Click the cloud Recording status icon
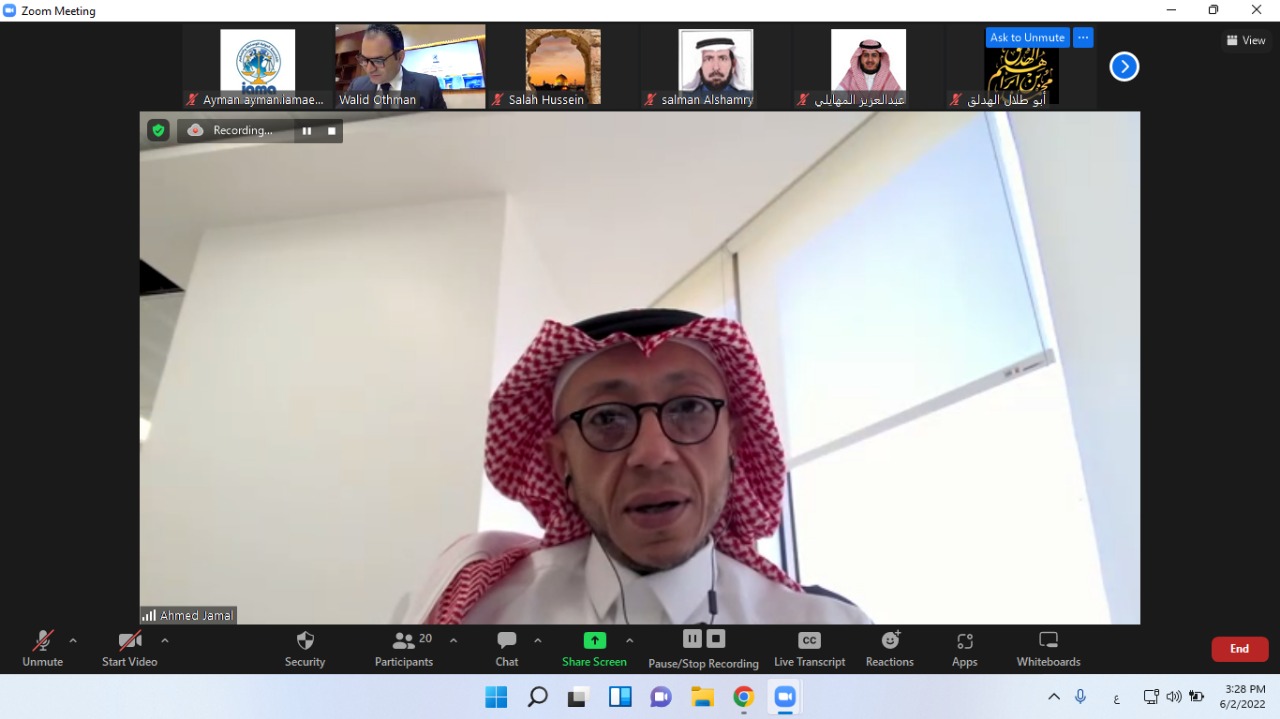Image resolution: width=1280 pixels, height=719 pixels. click(x=195, y=131)
